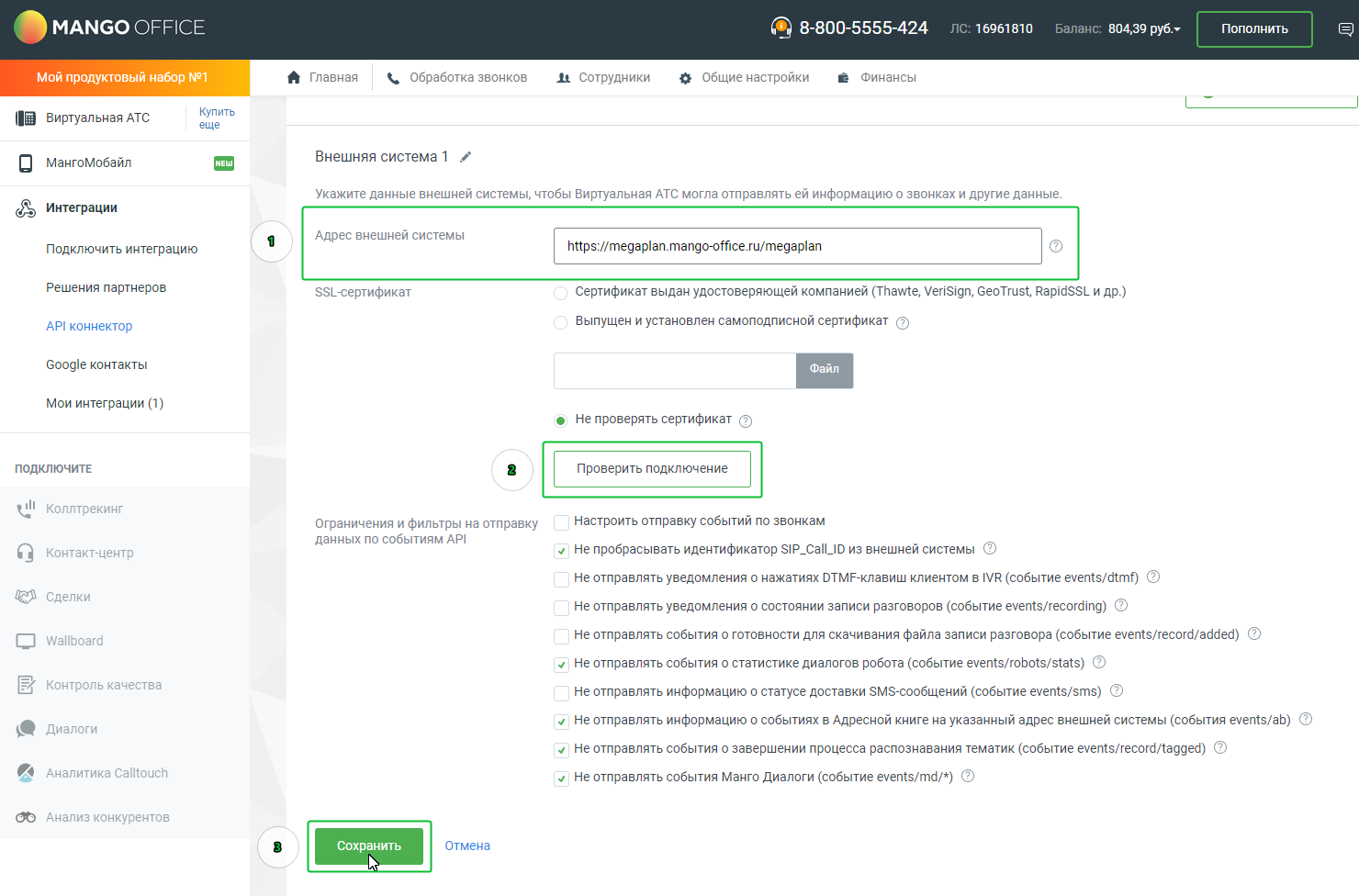This screenshot has height=896, width=1359.
Task: Click the Аналитика Calltouch icon
Action: [26, 773]
